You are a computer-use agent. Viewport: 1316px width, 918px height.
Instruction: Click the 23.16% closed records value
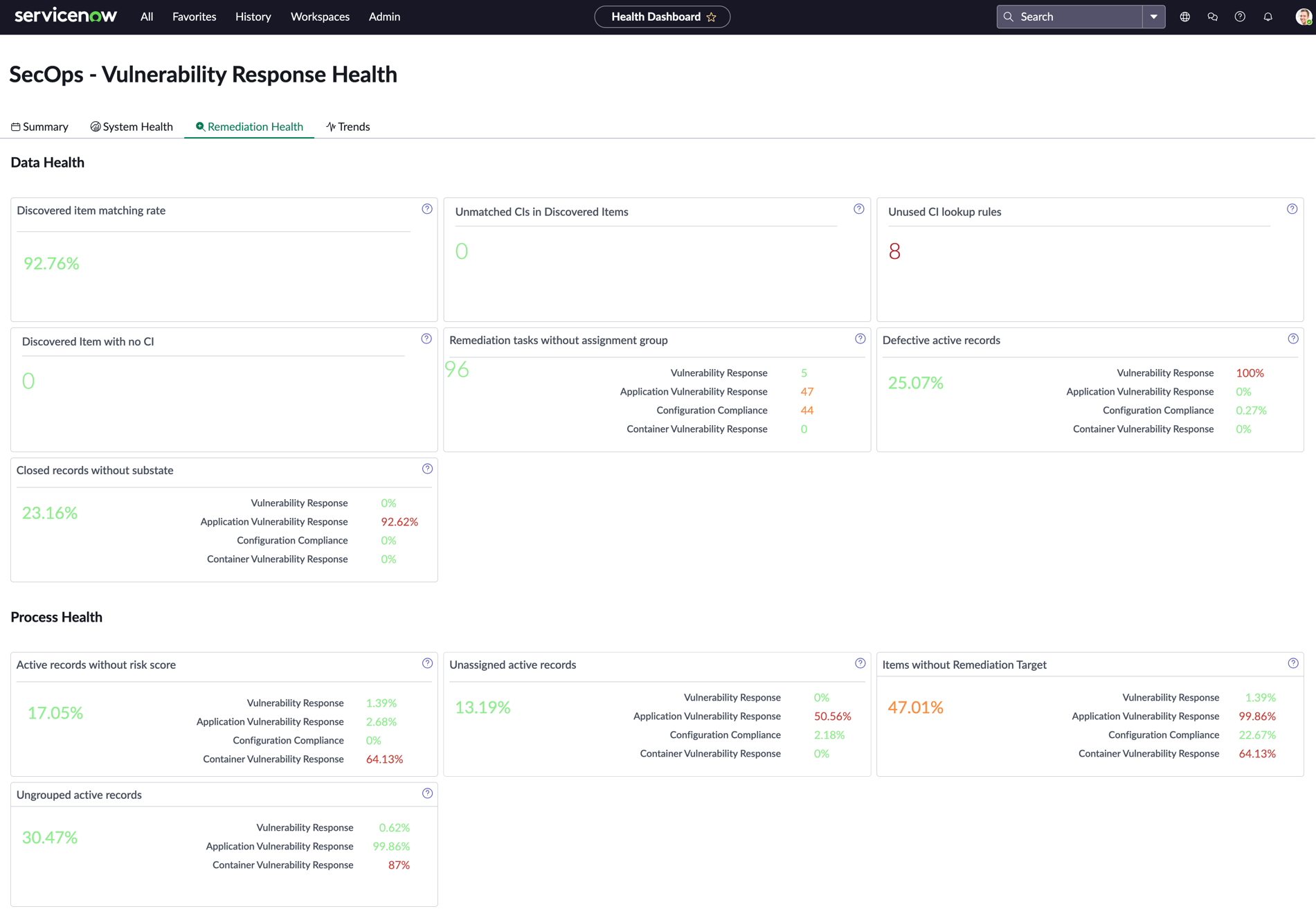coord(50,513)
